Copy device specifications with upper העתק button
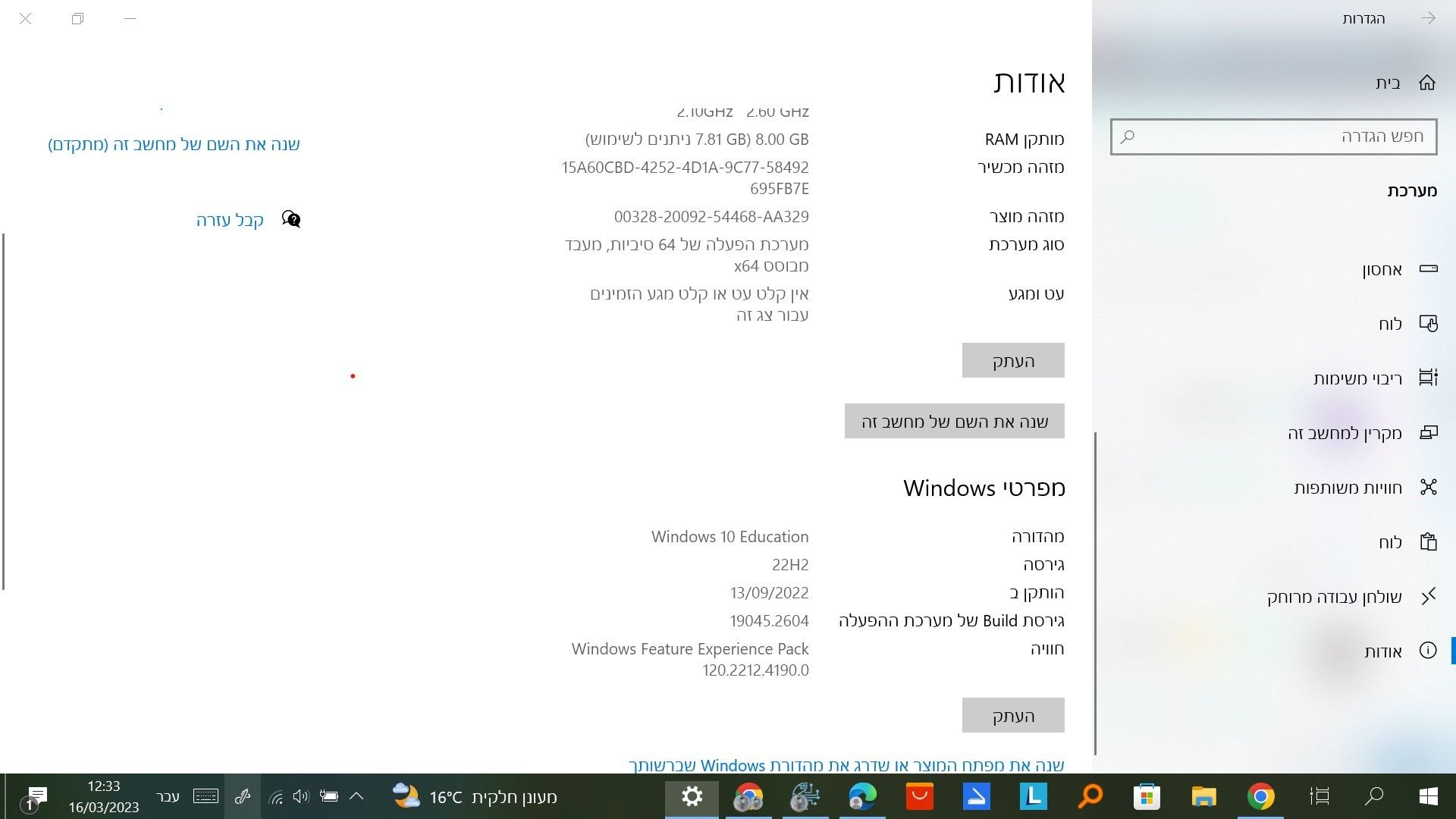1456x819 pixels. pos(1013,360)
